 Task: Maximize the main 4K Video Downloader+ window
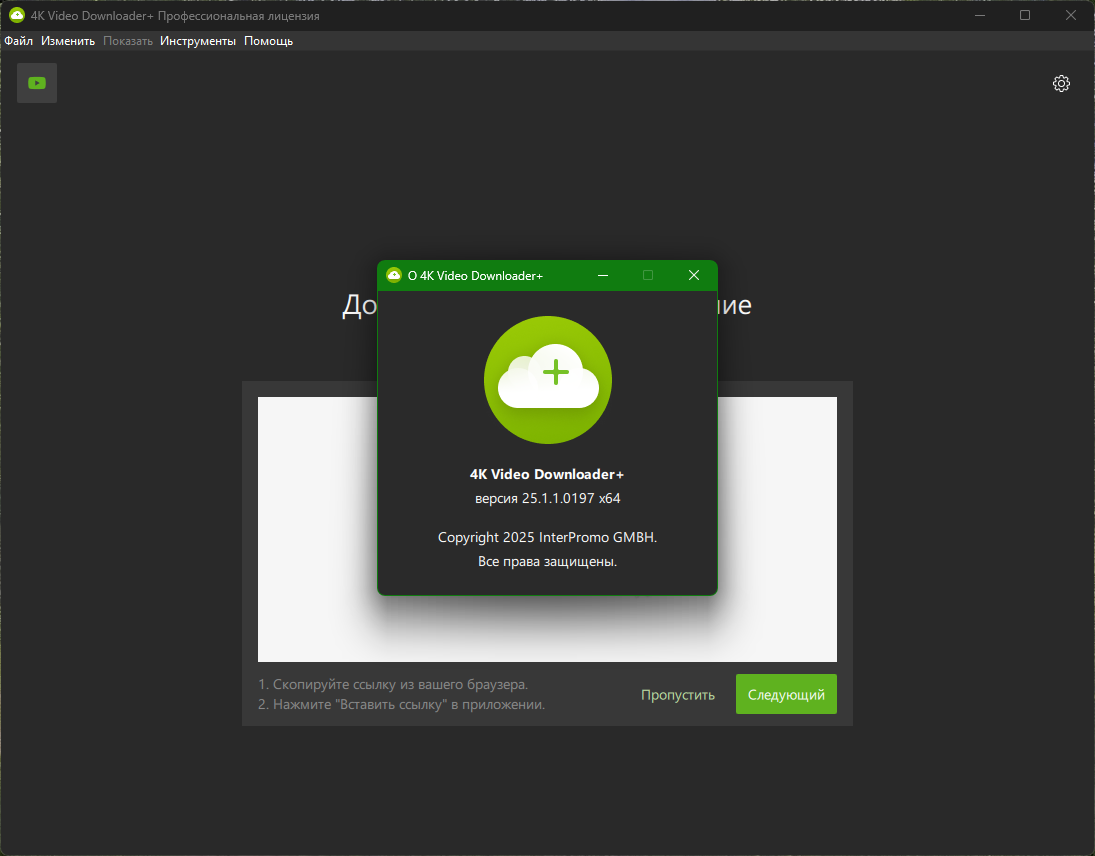coord(1024,15)
